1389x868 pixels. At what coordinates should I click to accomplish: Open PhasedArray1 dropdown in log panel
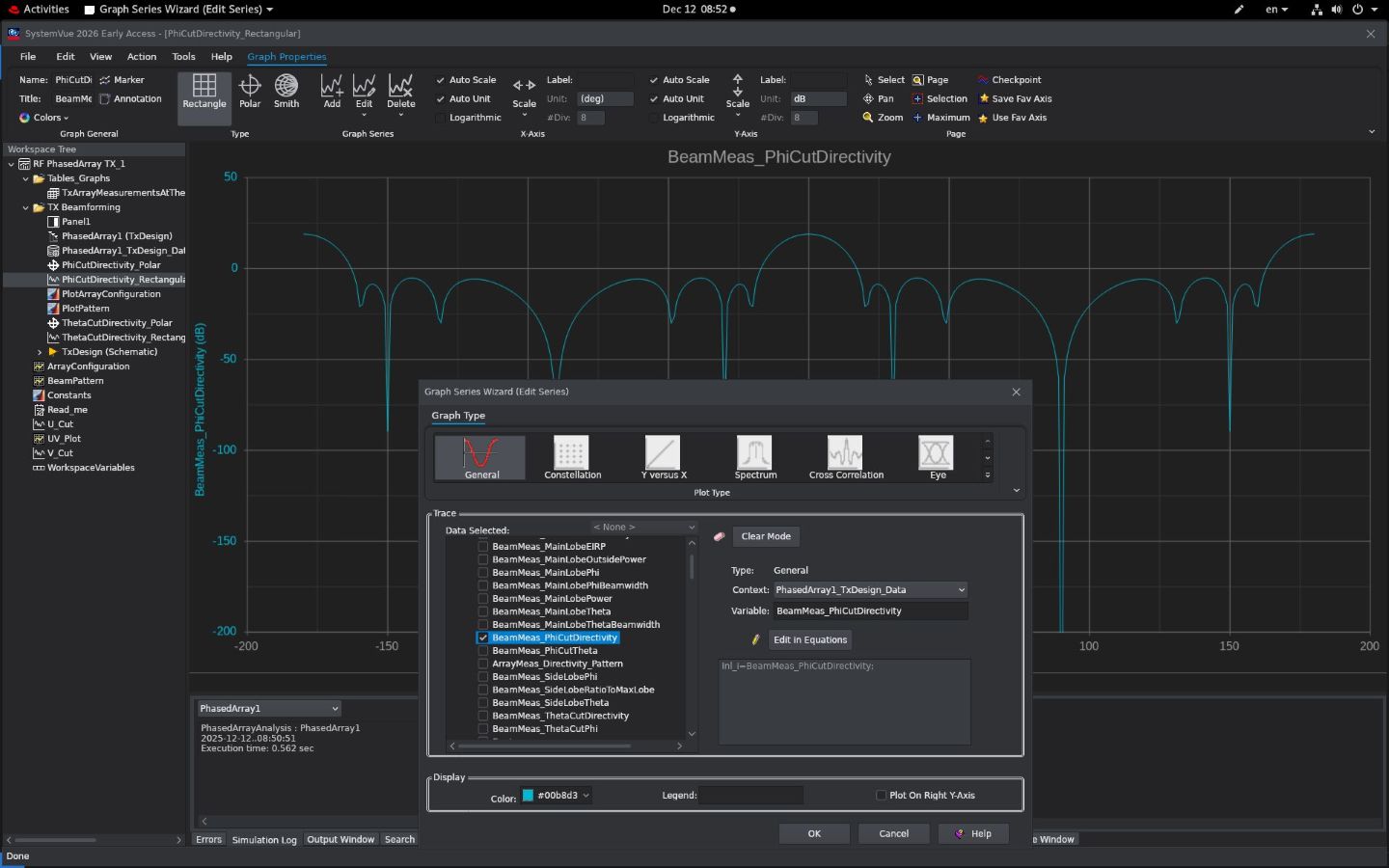tap(269, 709)
